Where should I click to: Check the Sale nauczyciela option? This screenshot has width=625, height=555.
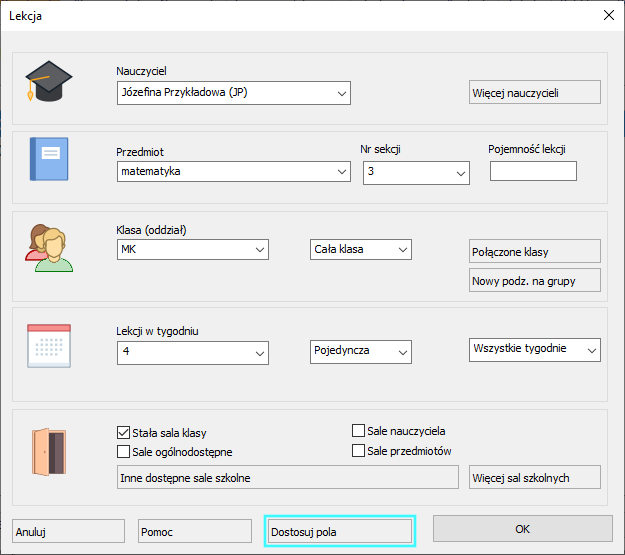(x=359, y=431)
